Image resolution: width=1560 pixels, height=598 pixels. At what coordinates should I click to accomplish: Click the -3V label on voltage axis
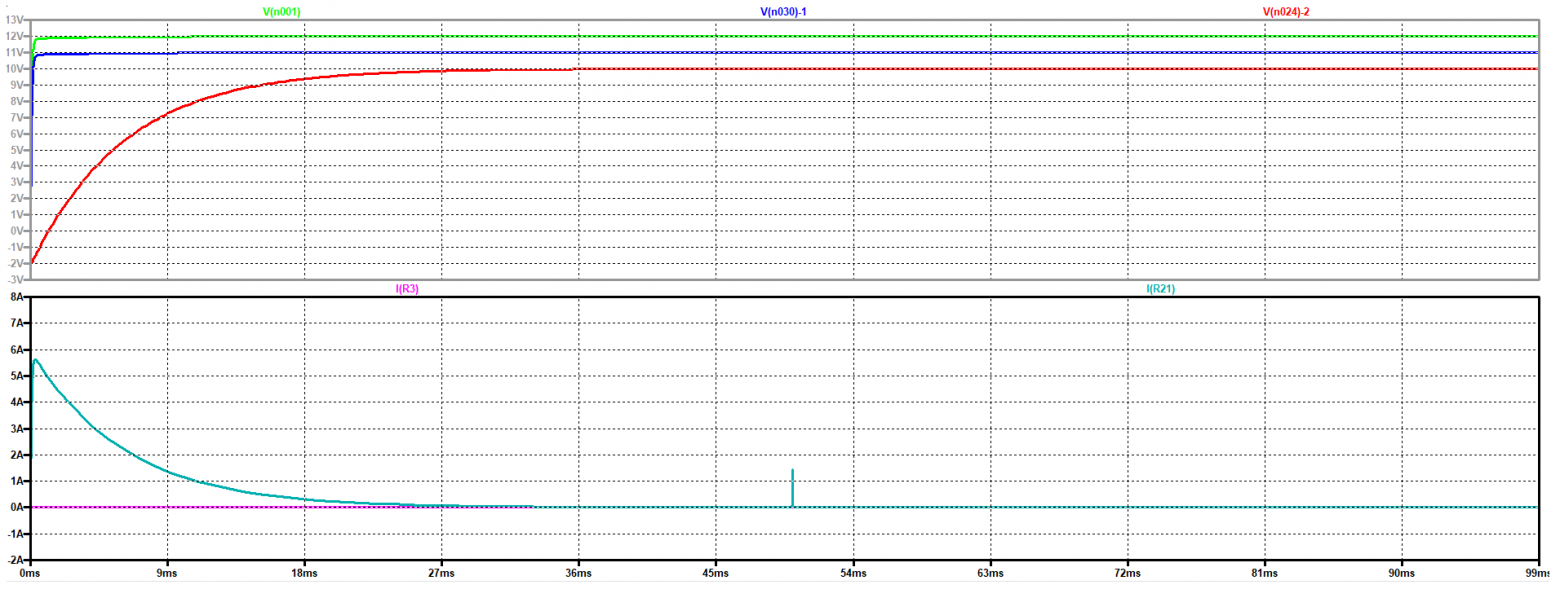tap(17, 279)
